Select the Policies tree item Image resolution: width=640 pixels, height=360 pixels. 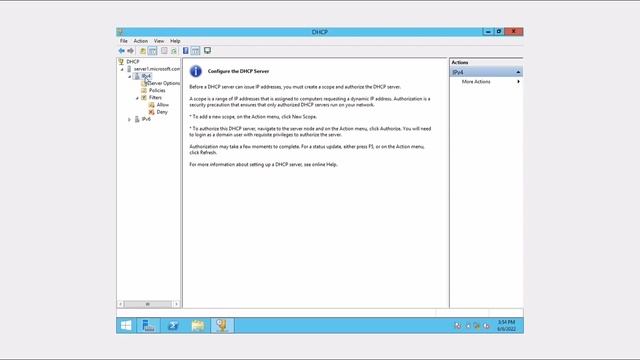click(x=157, y=90)
